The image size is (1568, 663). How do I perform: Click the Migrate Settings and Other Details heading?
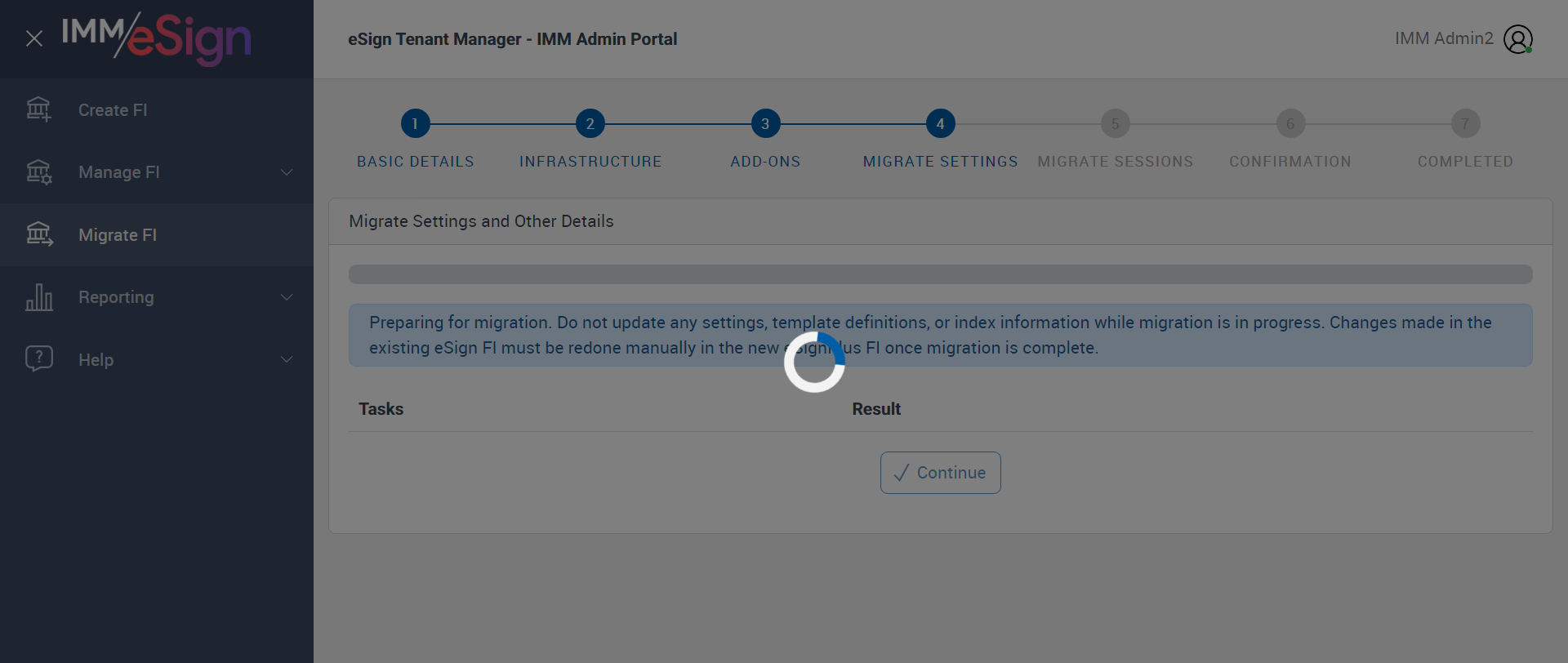click(481, 221)
